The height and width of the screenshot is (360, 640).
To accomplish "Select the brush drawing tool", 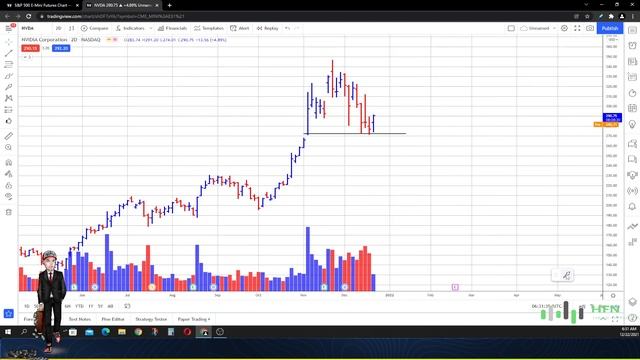I will pos(9,76).
